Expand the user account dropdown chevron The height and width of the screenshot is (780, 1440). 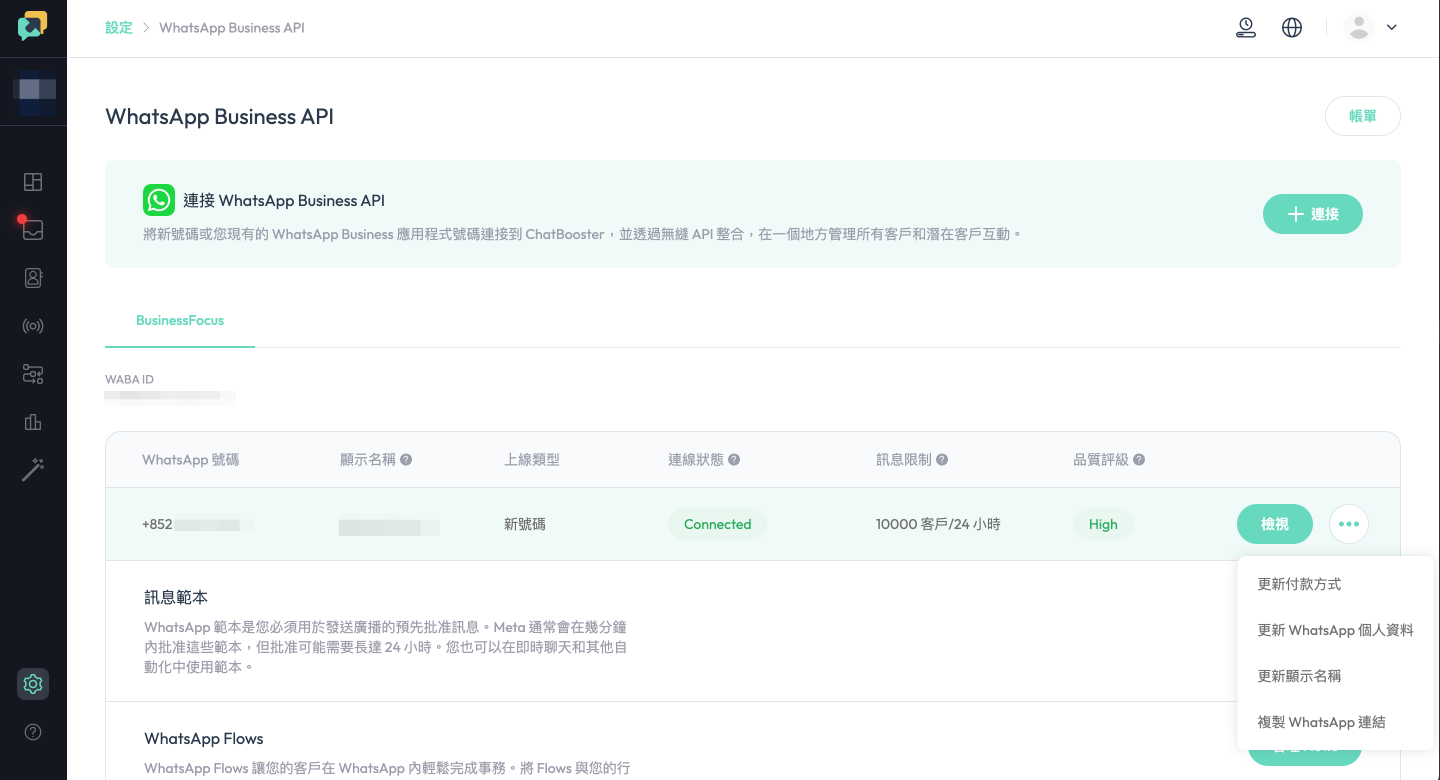[1391, 28]
